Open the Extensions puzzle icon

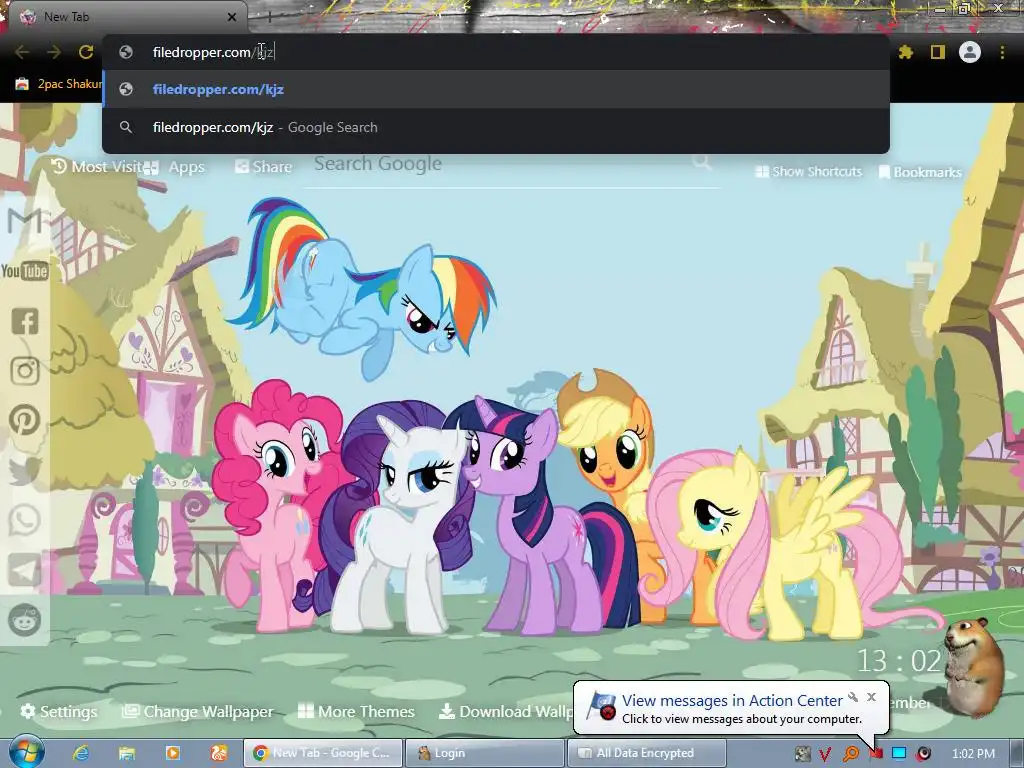pos(905,52)
